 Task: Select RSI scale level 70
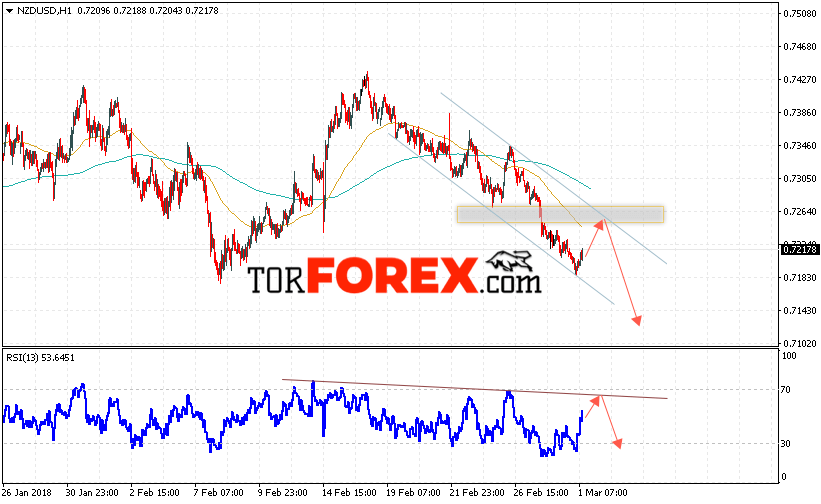pos(786,389)
